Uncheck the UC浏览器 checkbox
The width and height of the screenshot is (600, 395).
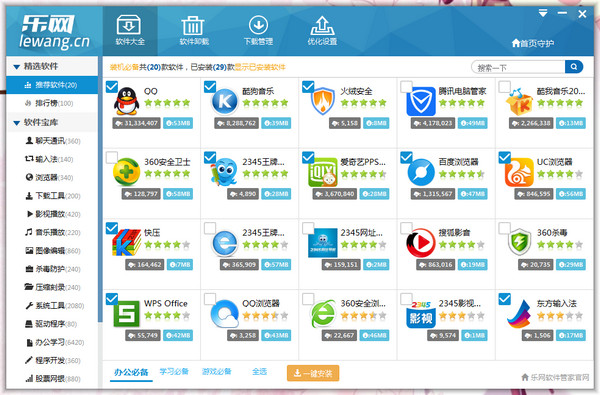[x=504, y=157]
